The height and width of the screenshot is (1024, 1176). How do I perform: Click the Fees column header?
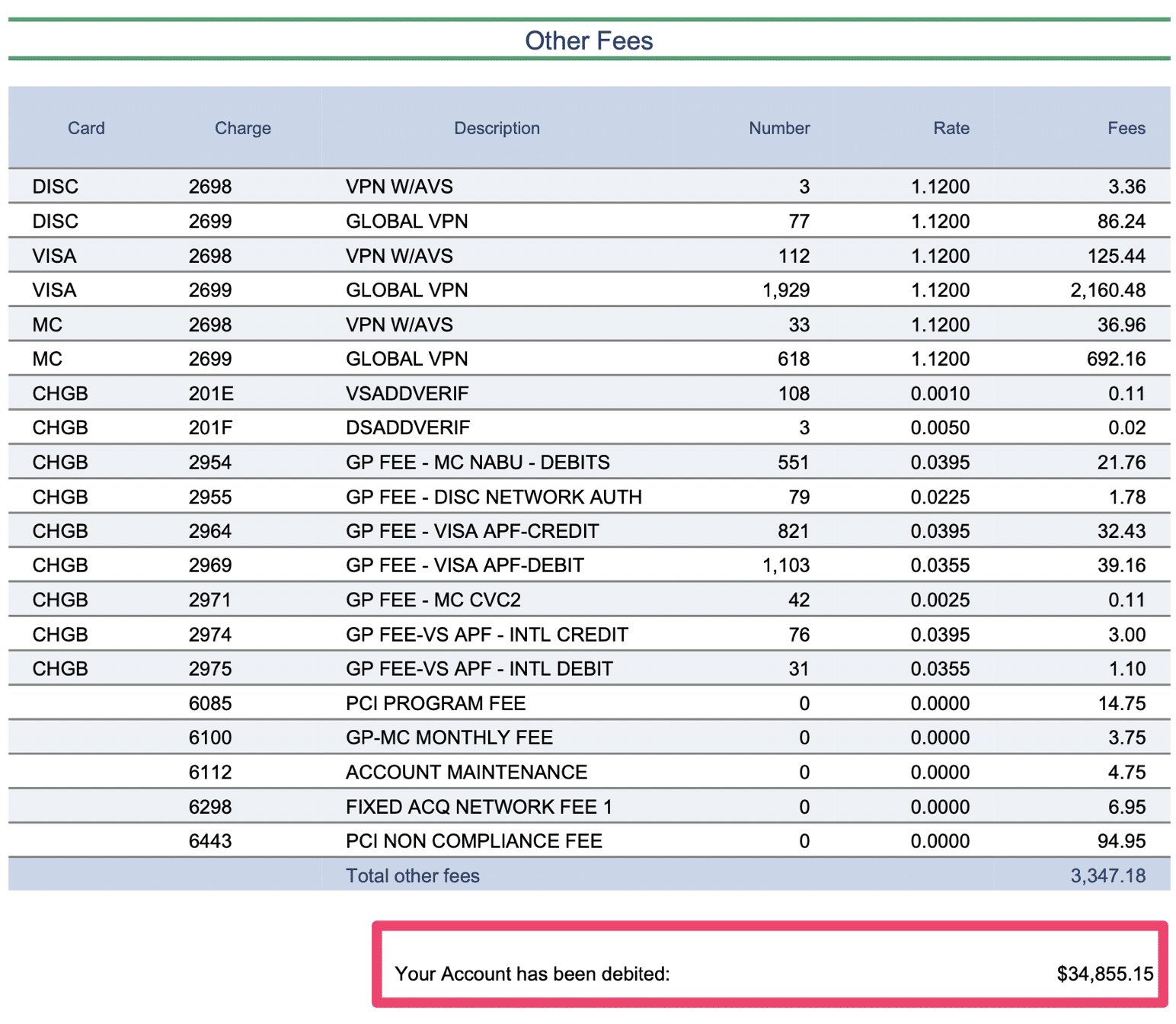[x=1126, y=128]
